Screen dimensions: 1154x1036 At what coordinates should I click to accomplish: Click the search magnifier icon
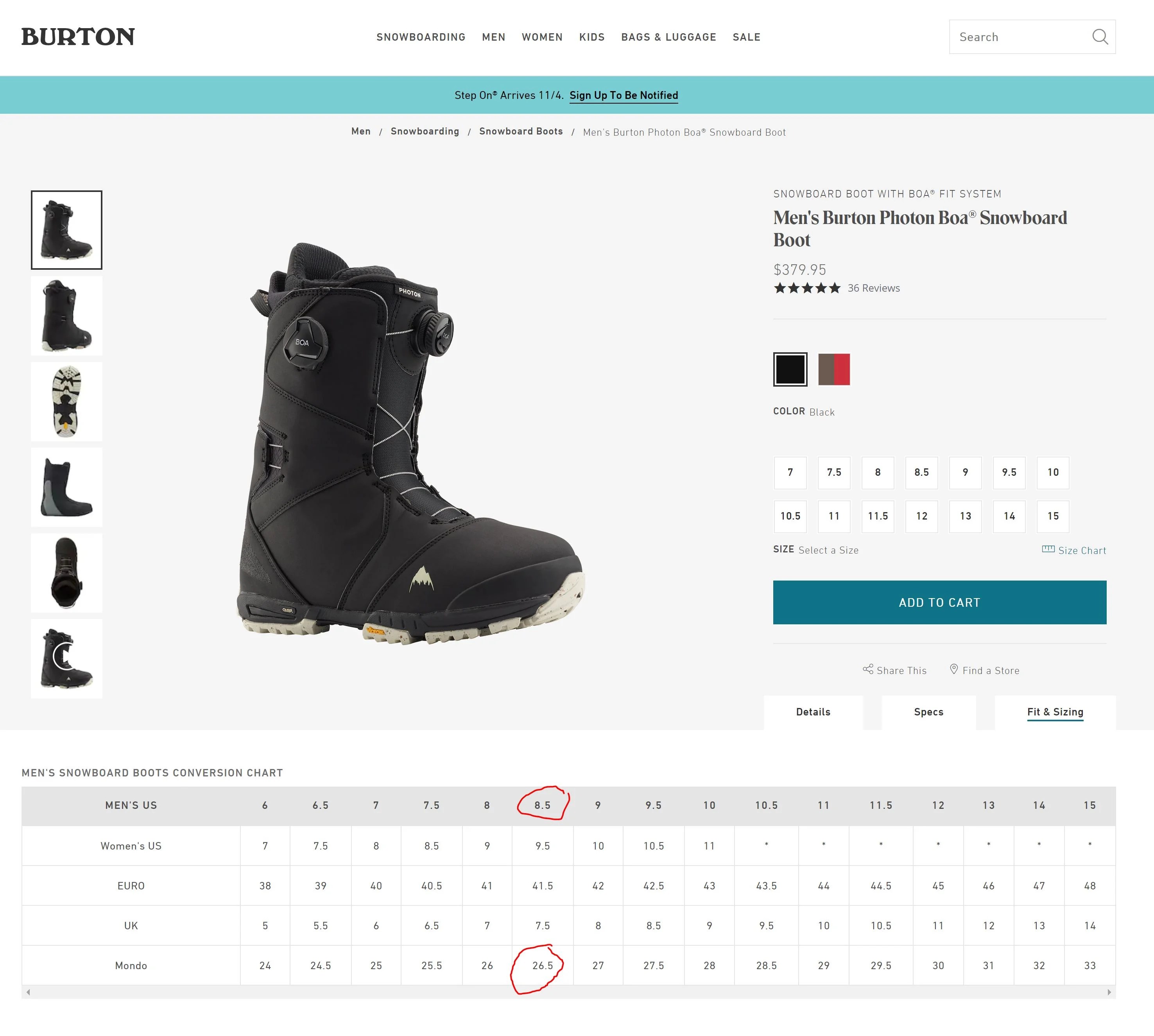(x=1100, y=37)
